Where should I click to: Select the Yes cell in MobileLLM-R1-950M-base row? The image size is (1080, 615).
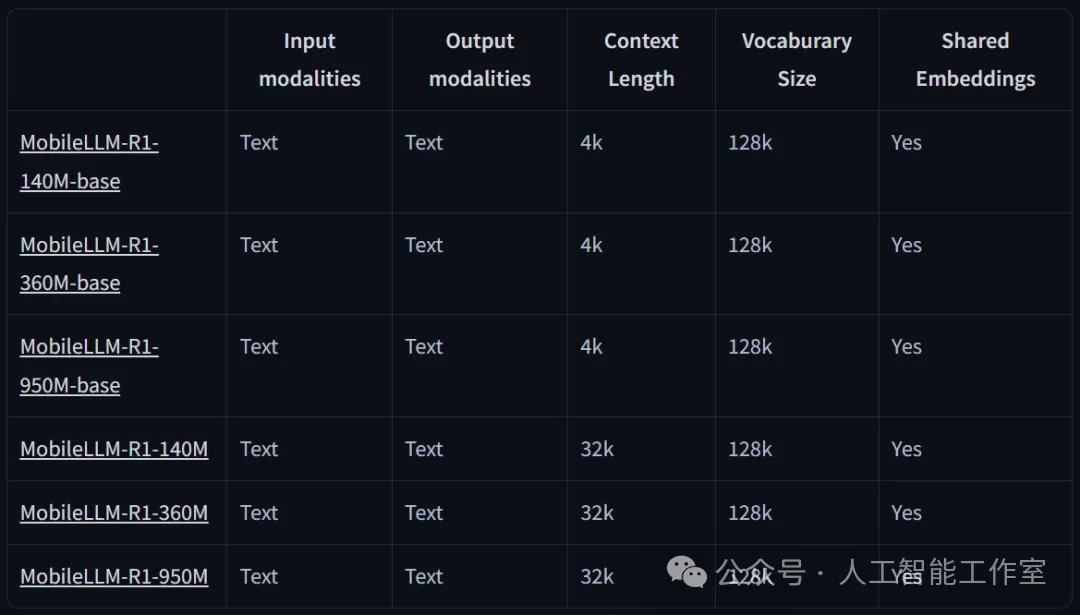click(x=906, y=347)
